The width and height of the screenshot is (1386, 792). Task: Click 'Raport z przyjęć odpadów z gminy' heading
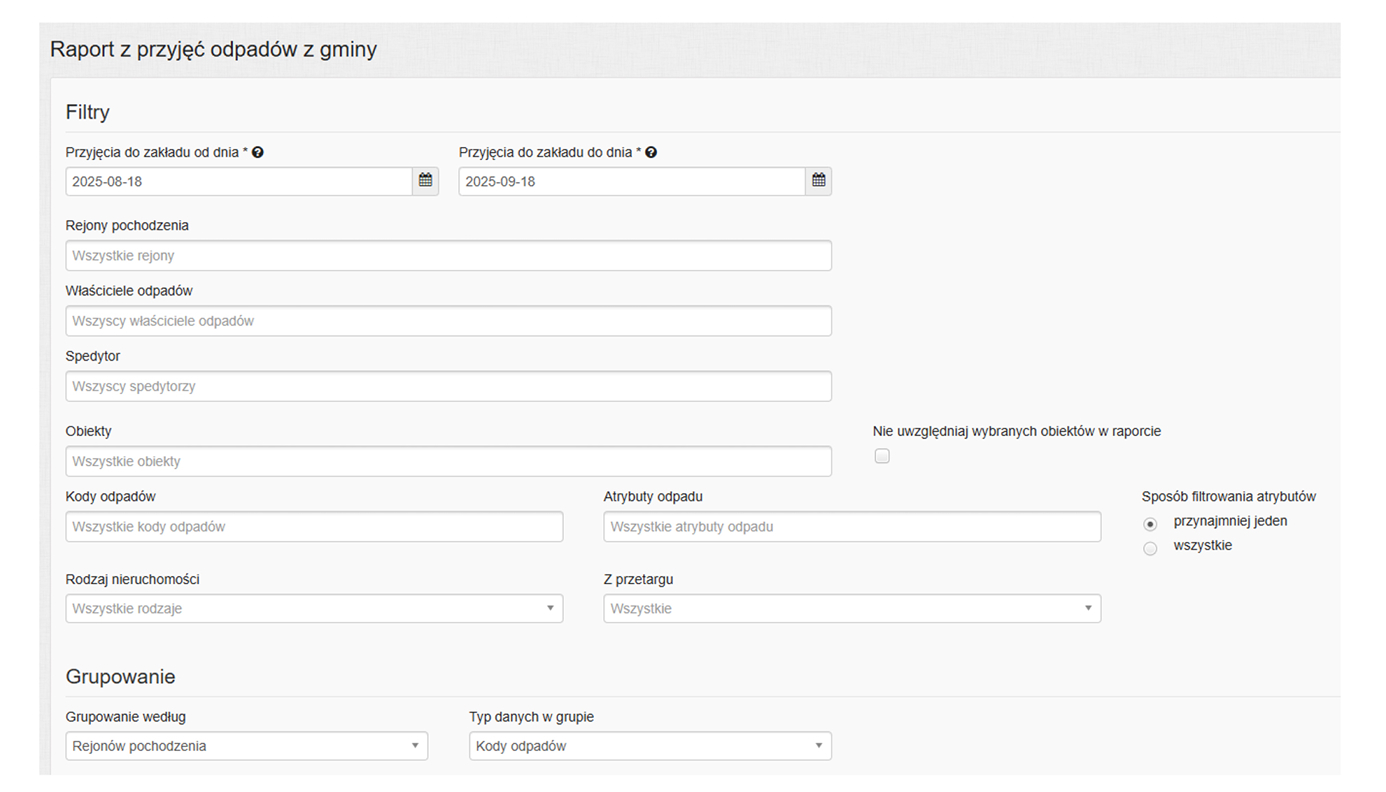click(213, 49)
